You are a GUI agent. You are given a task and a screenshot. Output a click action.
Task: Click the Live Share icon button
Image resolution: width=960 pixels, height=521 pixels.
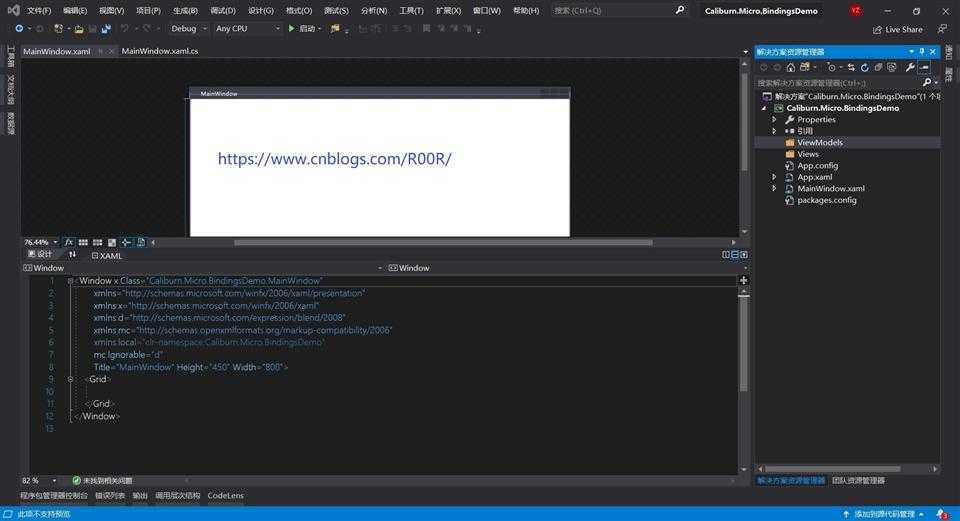pos(898,29)
